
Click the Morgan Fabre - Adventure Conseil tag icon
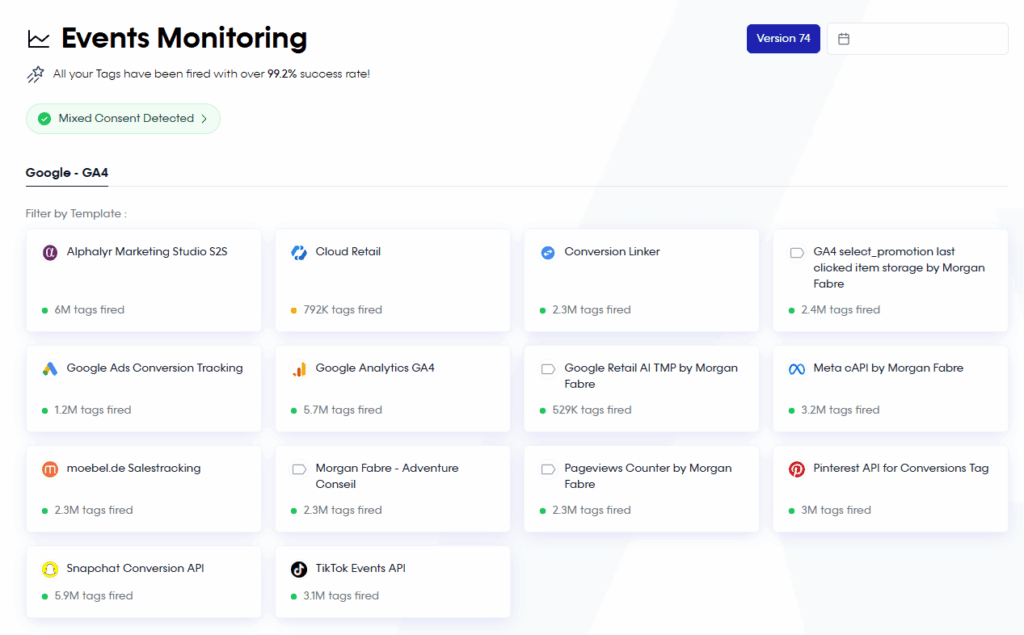tap(299, 469)
